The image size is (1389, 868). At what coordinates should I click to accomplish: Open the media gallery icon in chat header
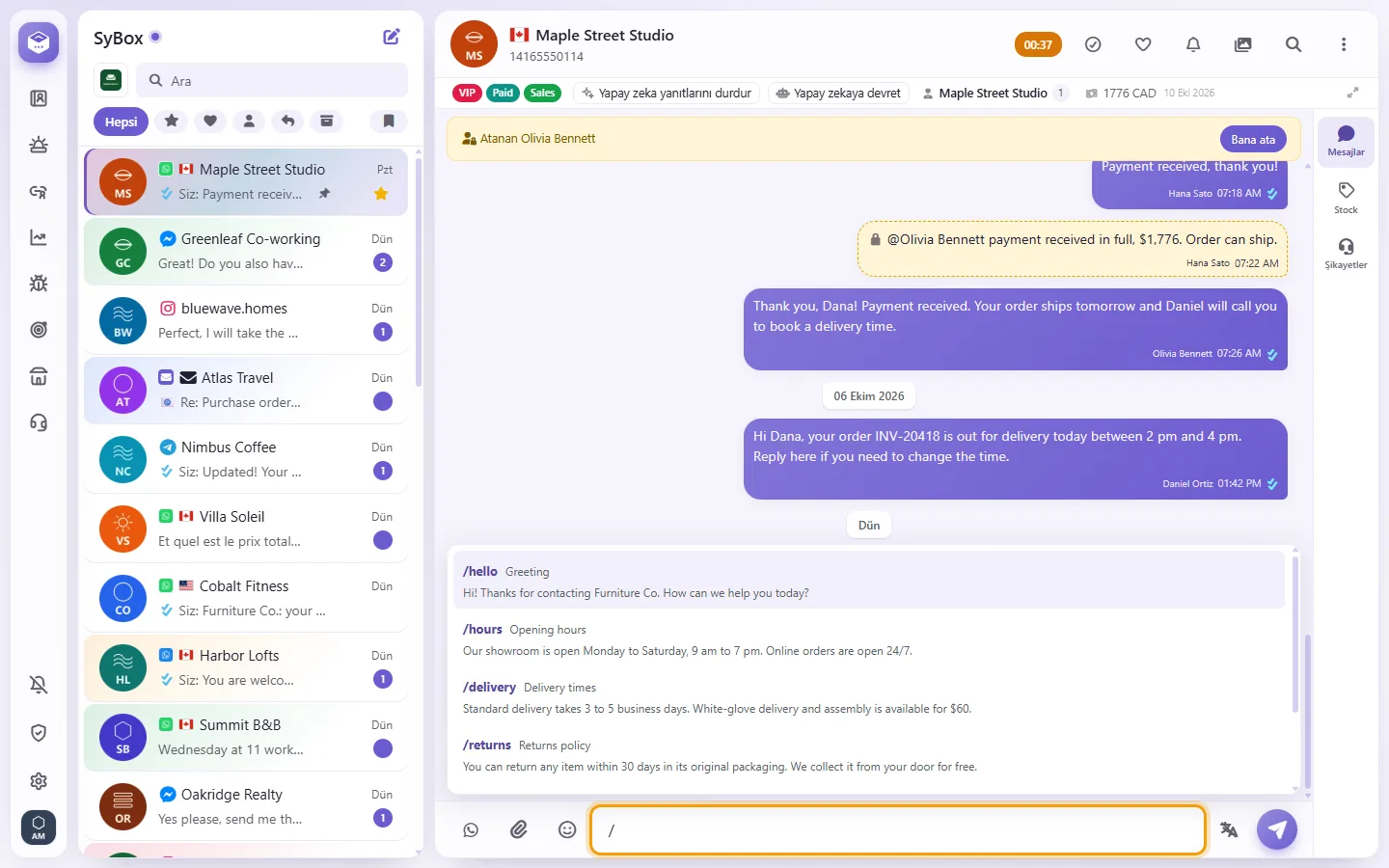coord(1243,44)
